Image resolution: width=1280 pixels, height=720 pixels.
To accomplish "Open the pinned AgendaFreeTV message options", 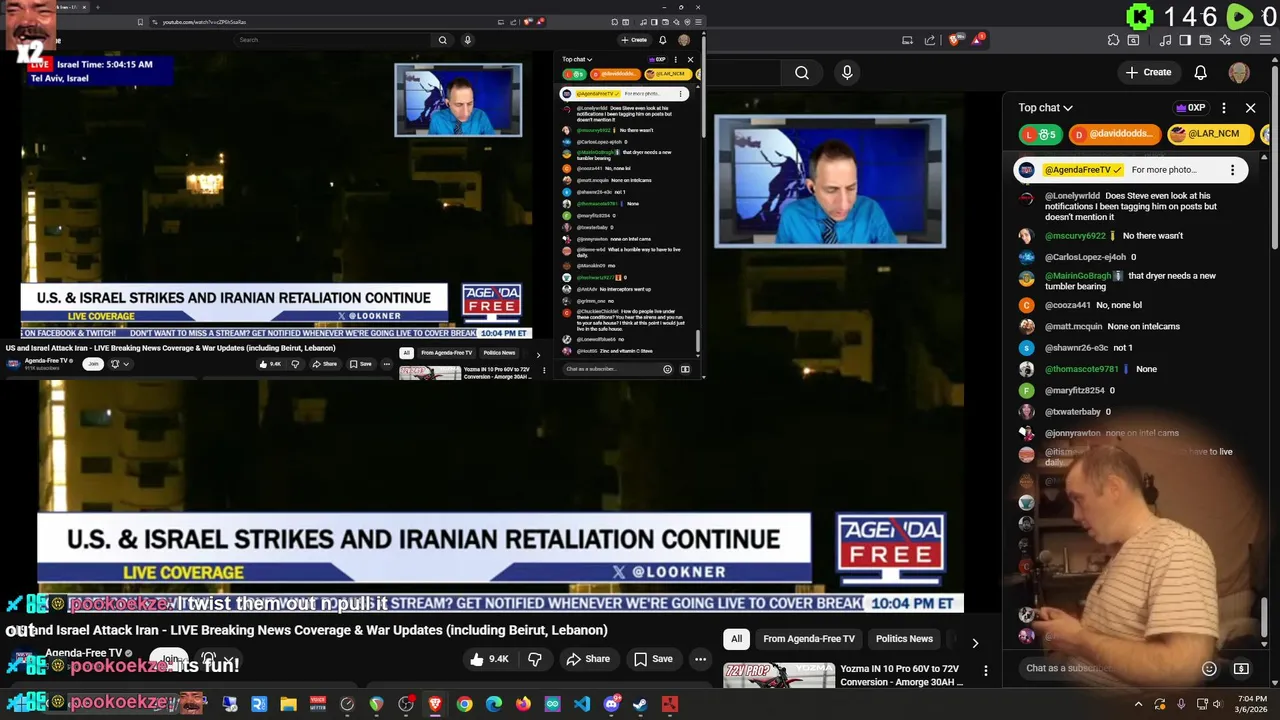I will point(1232,170).
